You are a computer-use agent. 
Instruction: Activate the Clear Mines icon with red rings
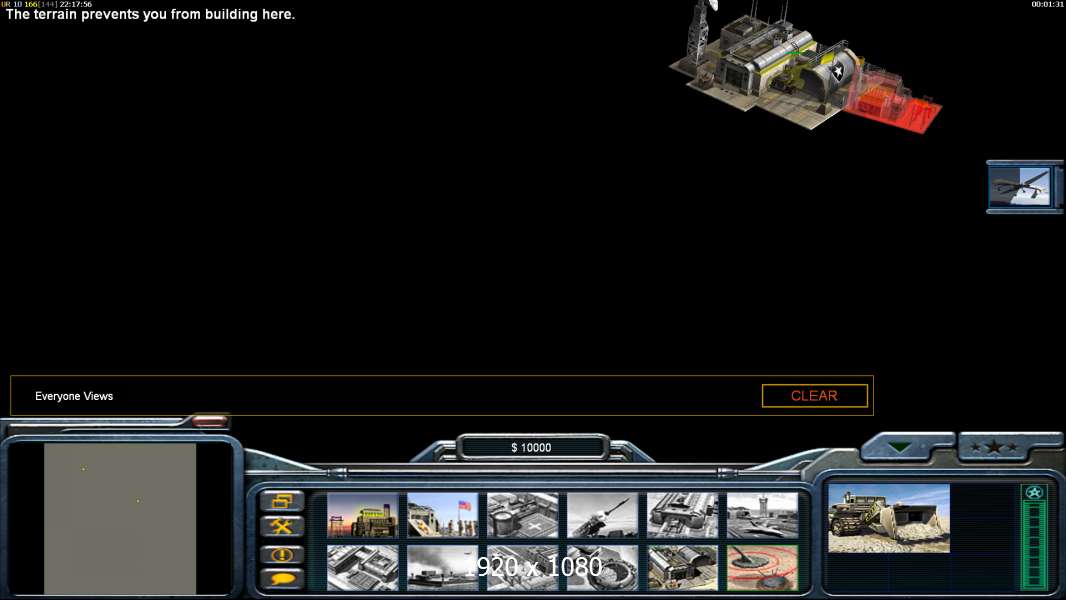click(762, 567)
